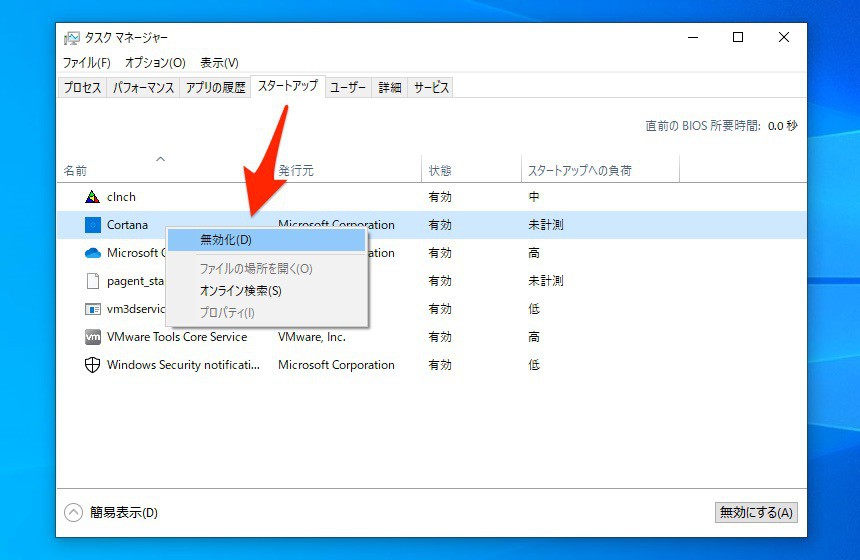860x560 pixels.
Task: Click VMware, Inc. publisher cell
Action: tap(312, 337)
